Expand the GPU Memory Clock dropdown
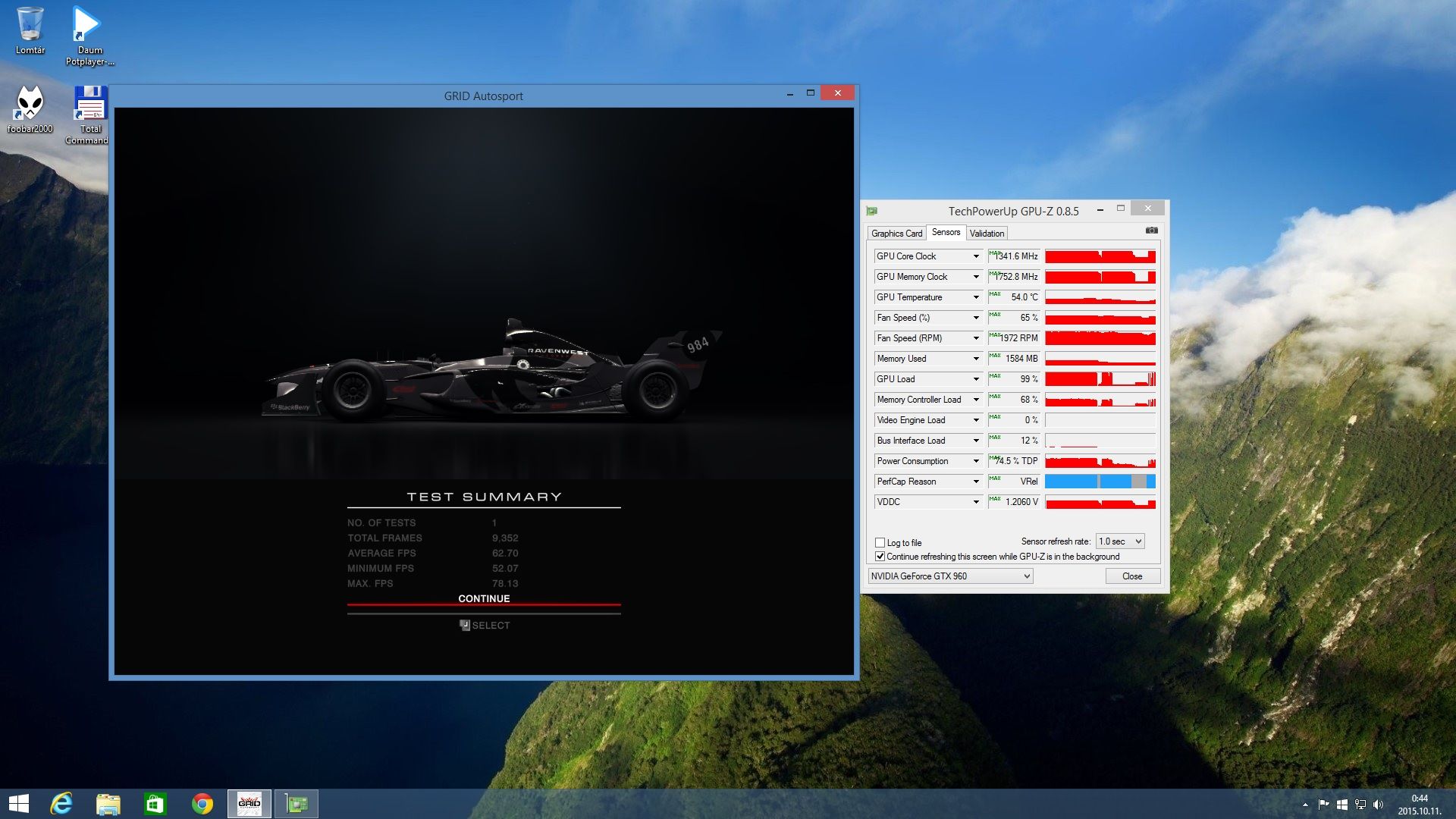 [x=976, y=277]
